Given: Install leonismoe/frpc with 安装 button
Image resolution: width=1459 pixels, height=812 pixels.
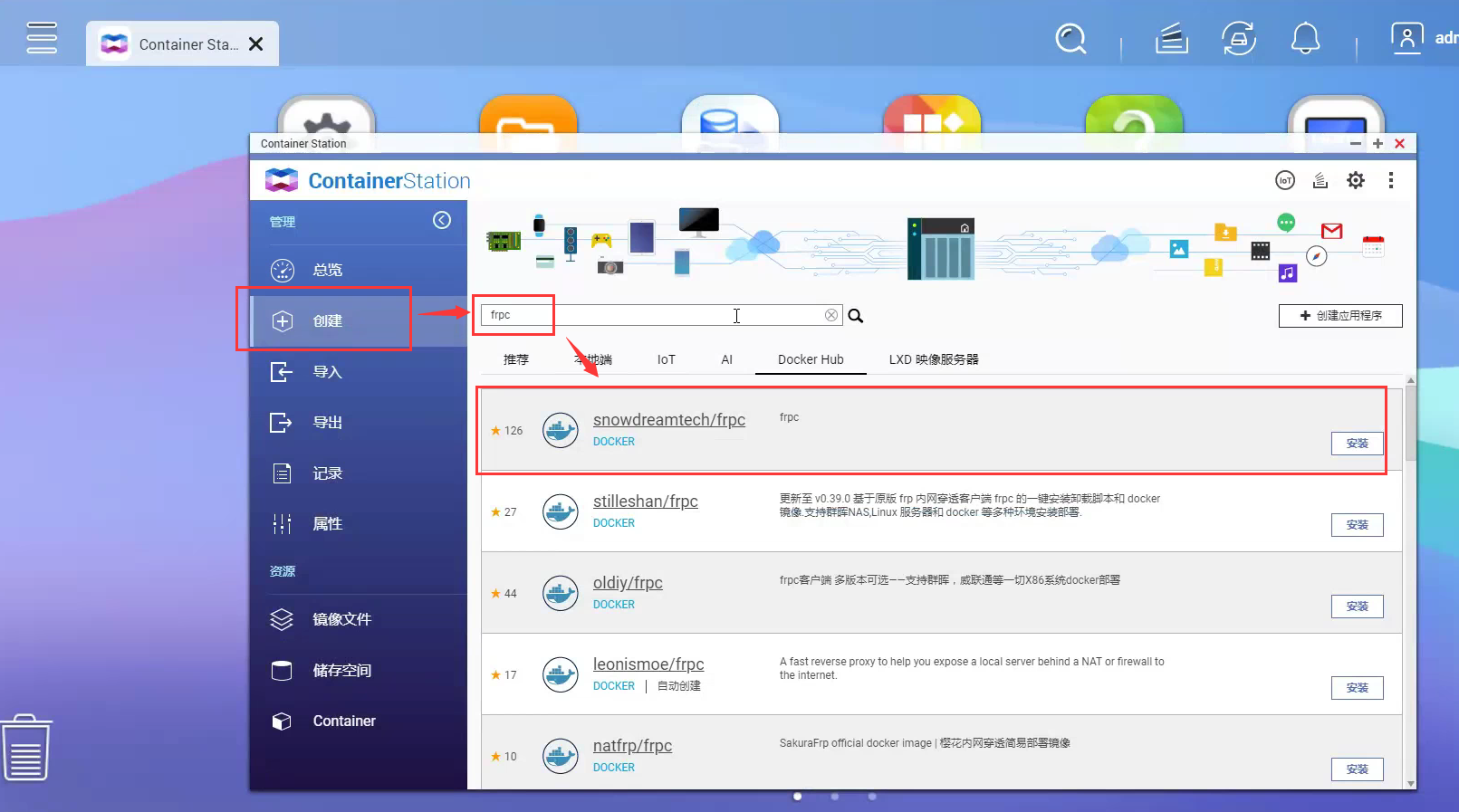Looking at the screenshot, I should pyautogui.click(x=1358, y=688).
